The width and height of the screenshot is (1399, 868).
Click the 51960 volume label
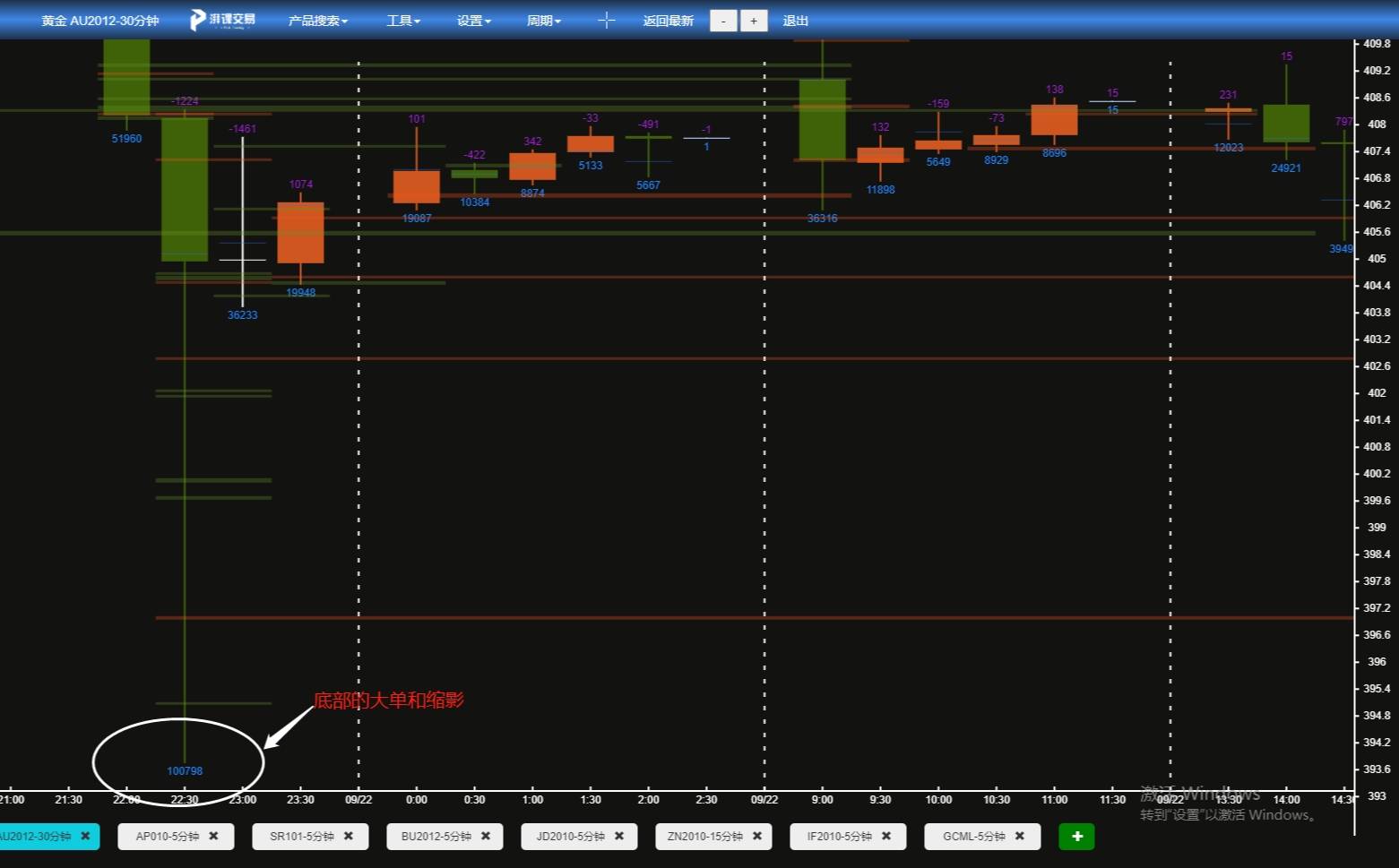[126, 139]
